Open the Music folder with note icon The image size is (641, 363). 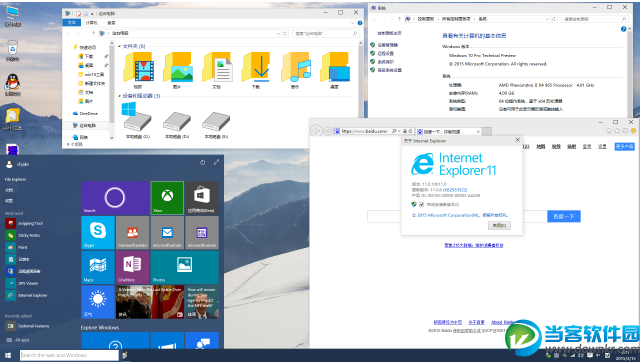pyautogui.click(x=295, y=69)
